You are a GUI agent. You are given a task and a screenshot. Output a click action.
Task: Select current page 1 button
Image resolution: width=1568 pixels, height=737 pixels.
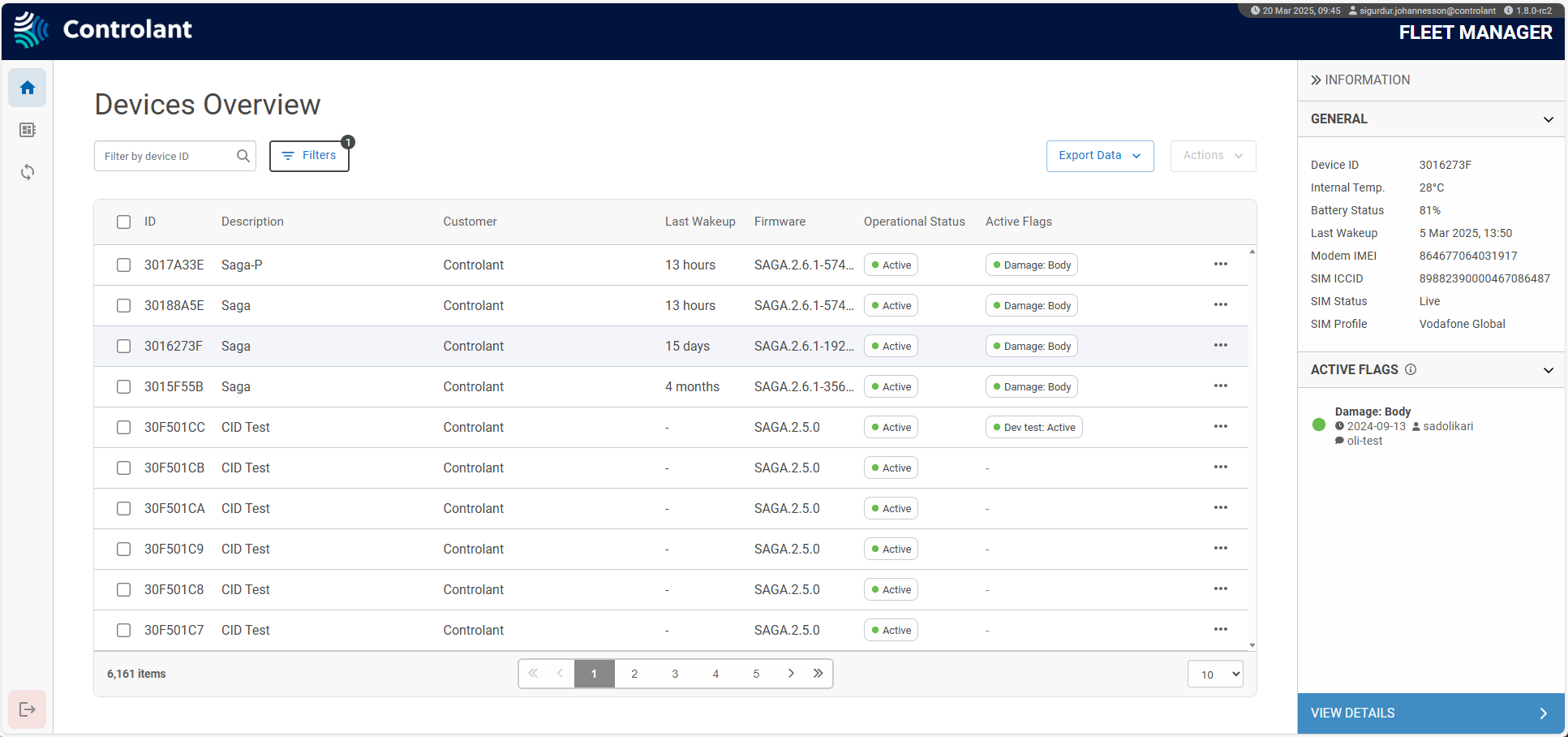coord(594,674)
